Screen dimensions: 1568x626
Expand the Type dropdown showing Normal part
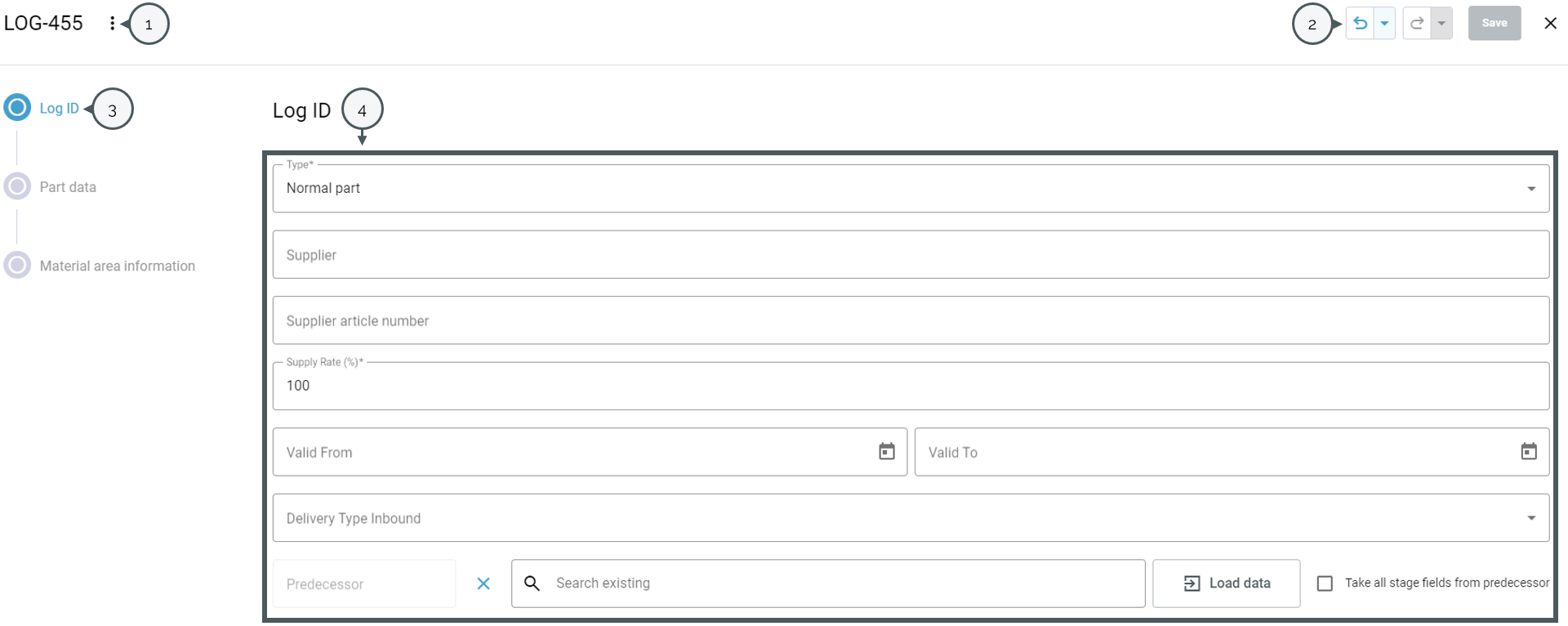[911, 189]
